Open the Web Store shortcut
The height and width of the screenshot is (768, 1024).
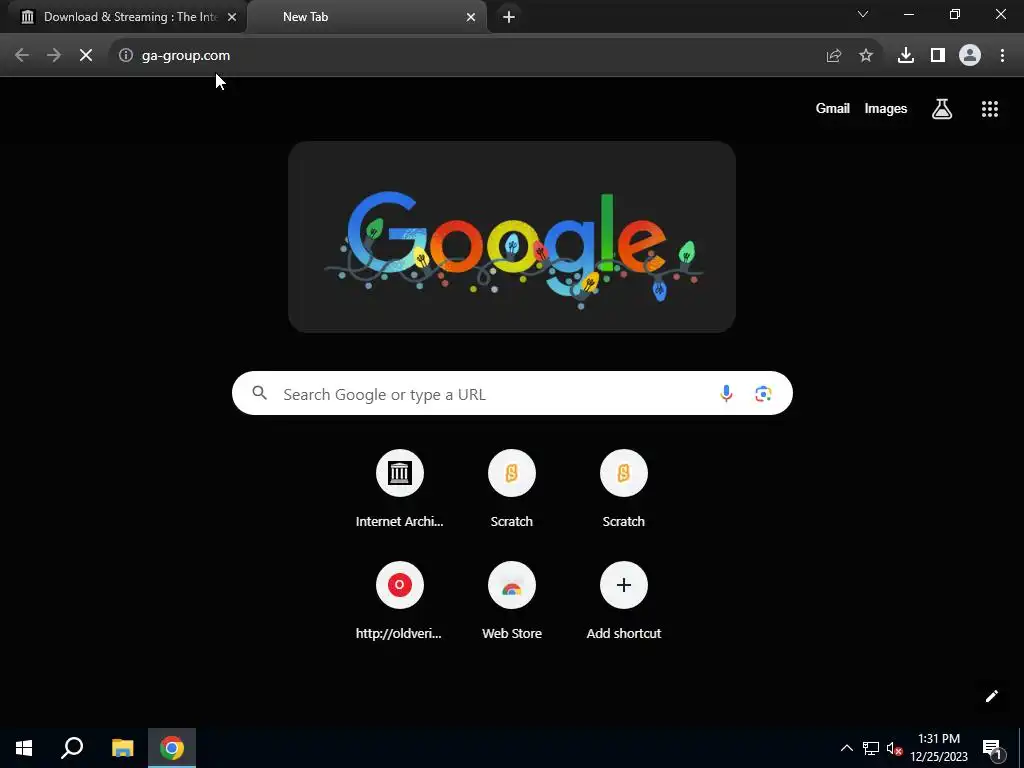coord(512,601)
